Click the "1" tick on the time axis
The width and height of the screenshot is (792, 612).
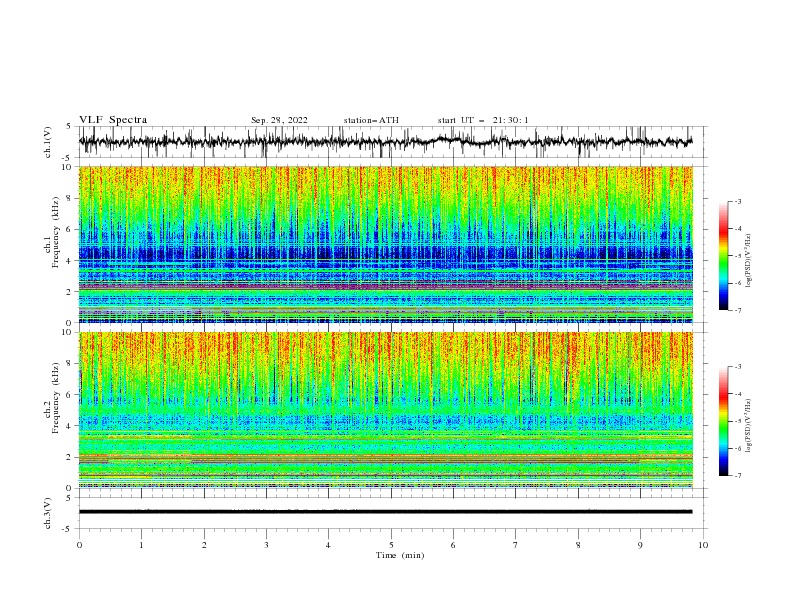pyautogui.click(x=141, y=545)
